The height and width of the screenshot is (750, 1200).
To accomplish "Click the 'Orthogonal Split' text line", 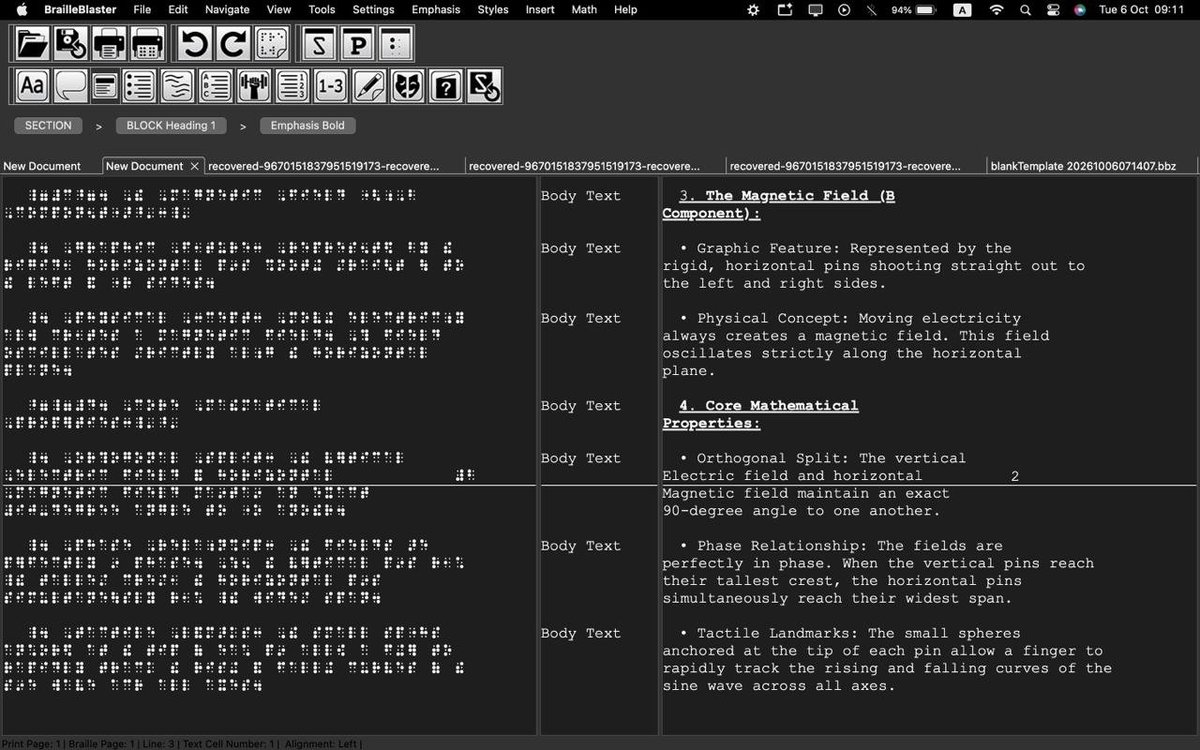I will pos(822,458).
